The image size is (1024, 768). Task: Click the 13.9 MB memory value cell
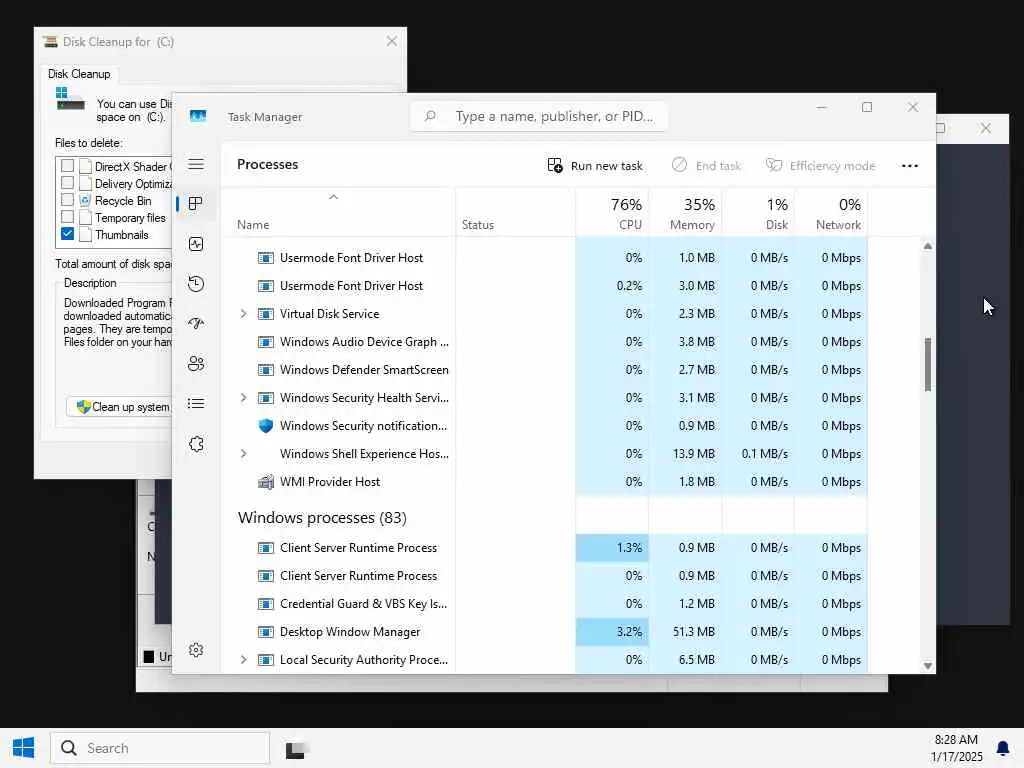(x=685, y=454)
